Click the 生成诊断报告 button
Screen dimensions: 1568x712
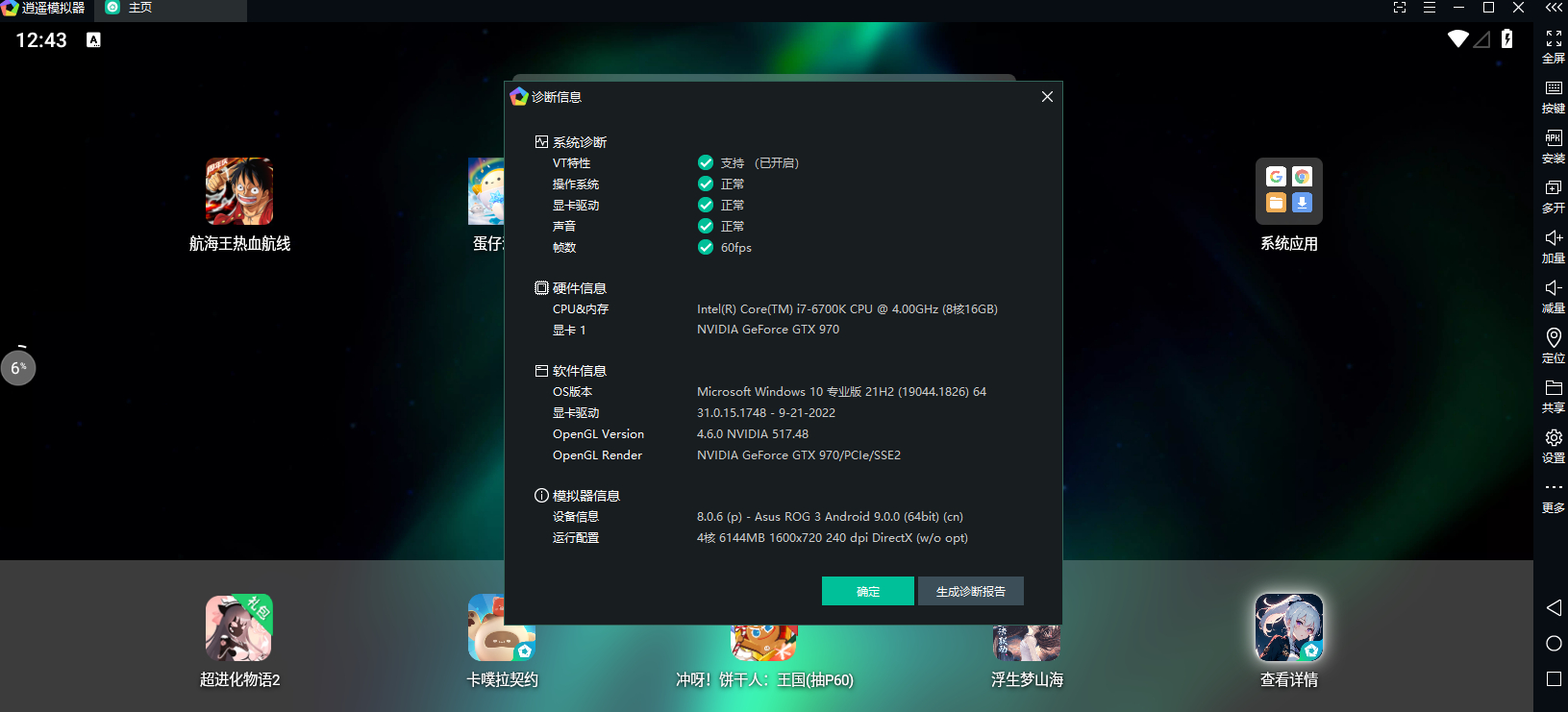[x=971, y=591]
